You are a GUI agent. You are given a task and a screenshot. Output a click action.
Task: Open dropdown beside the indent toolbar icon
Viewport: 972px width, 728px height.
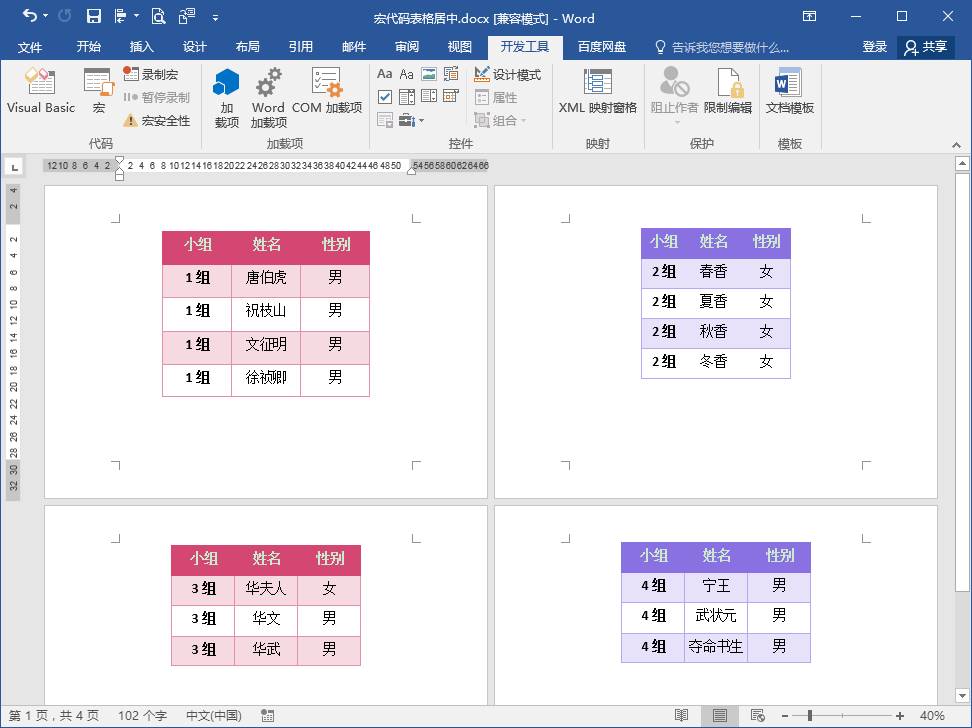pos(136,16)
